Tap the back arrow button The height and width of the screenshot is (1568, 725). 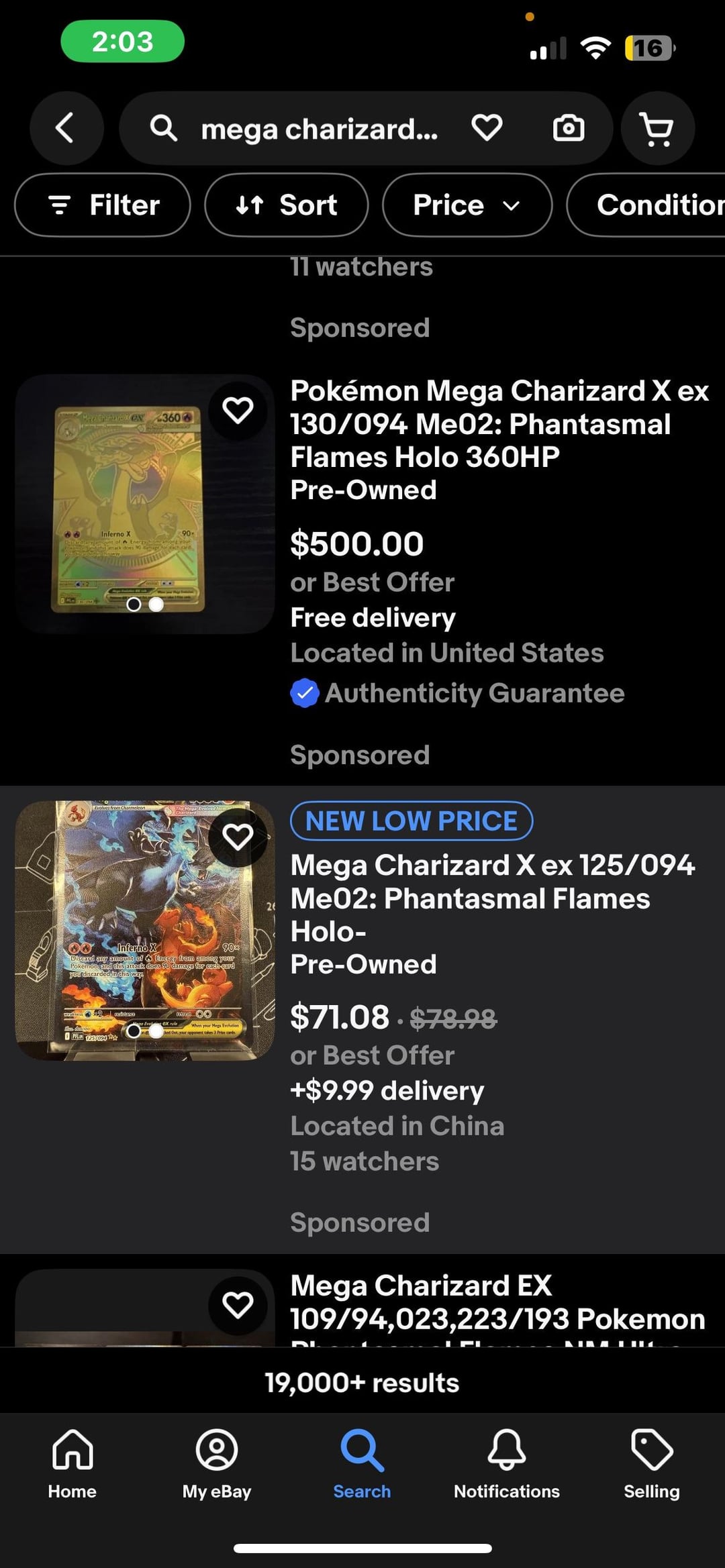coord(66,127)
